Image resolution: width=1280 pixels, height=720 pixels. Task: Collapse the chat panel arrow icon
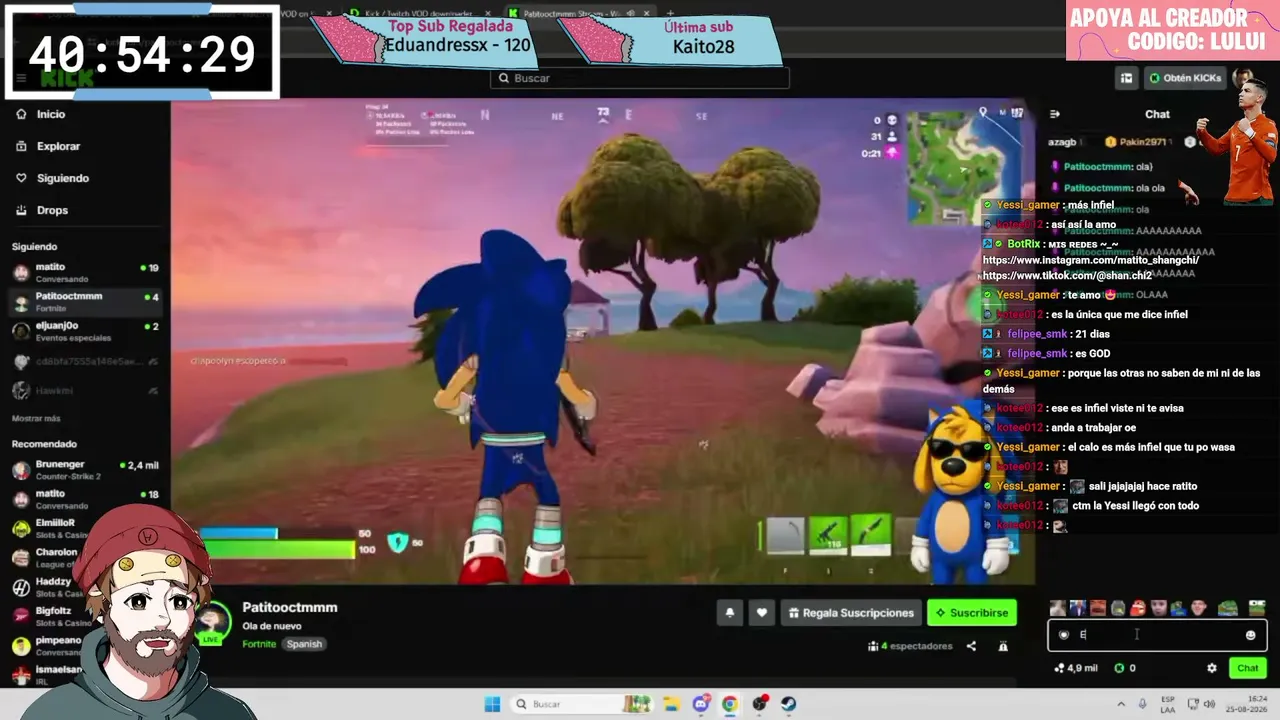(x=1054, y=114)
